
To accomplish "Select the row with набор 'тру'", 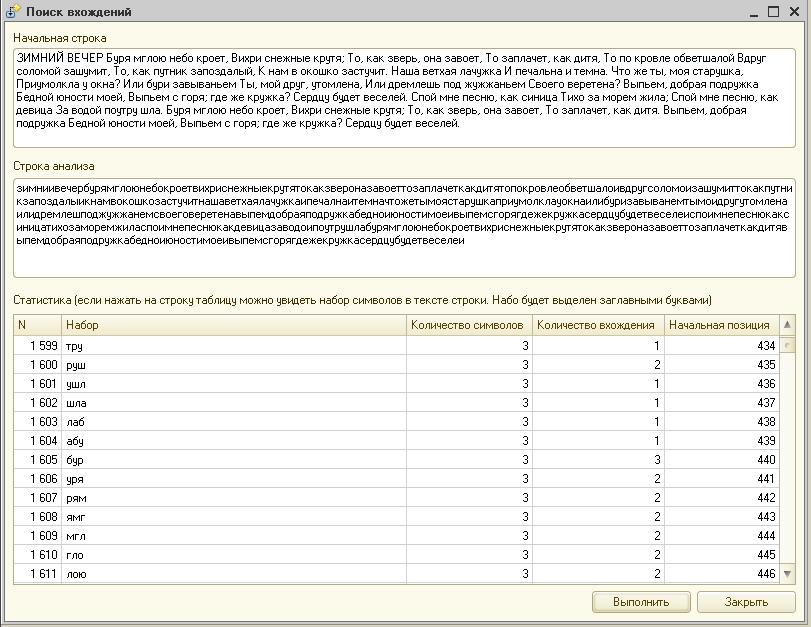I will tap(396, 346).
